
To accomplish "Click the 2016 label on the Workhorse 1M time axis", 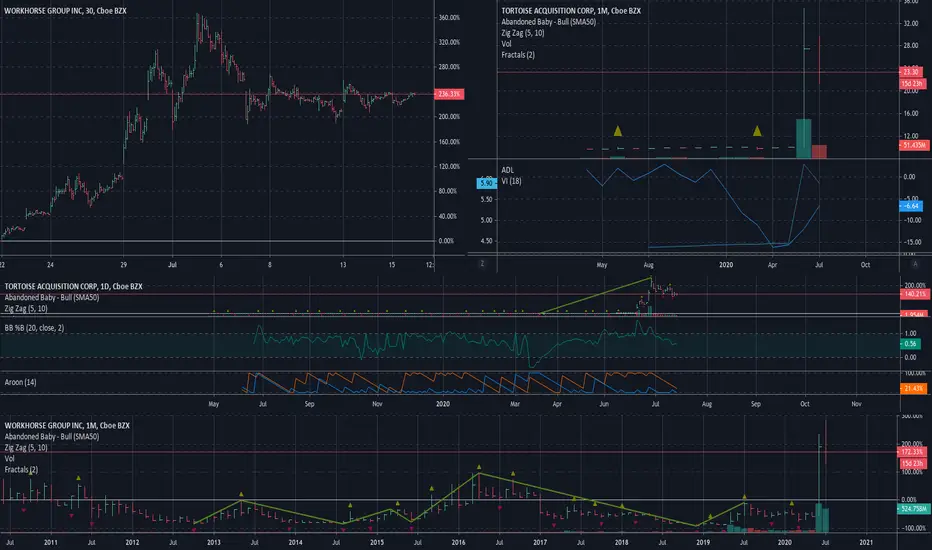I will (x=458, y=542).
